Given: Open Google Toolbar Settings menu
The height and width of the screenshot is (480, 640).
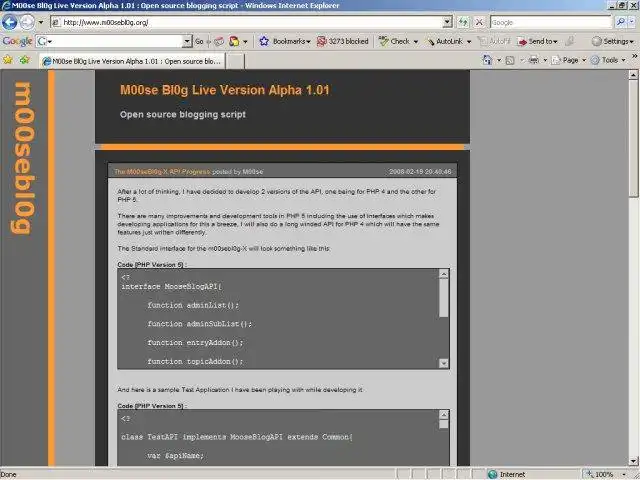Looking at the screenshot, I should click(613, 41).
